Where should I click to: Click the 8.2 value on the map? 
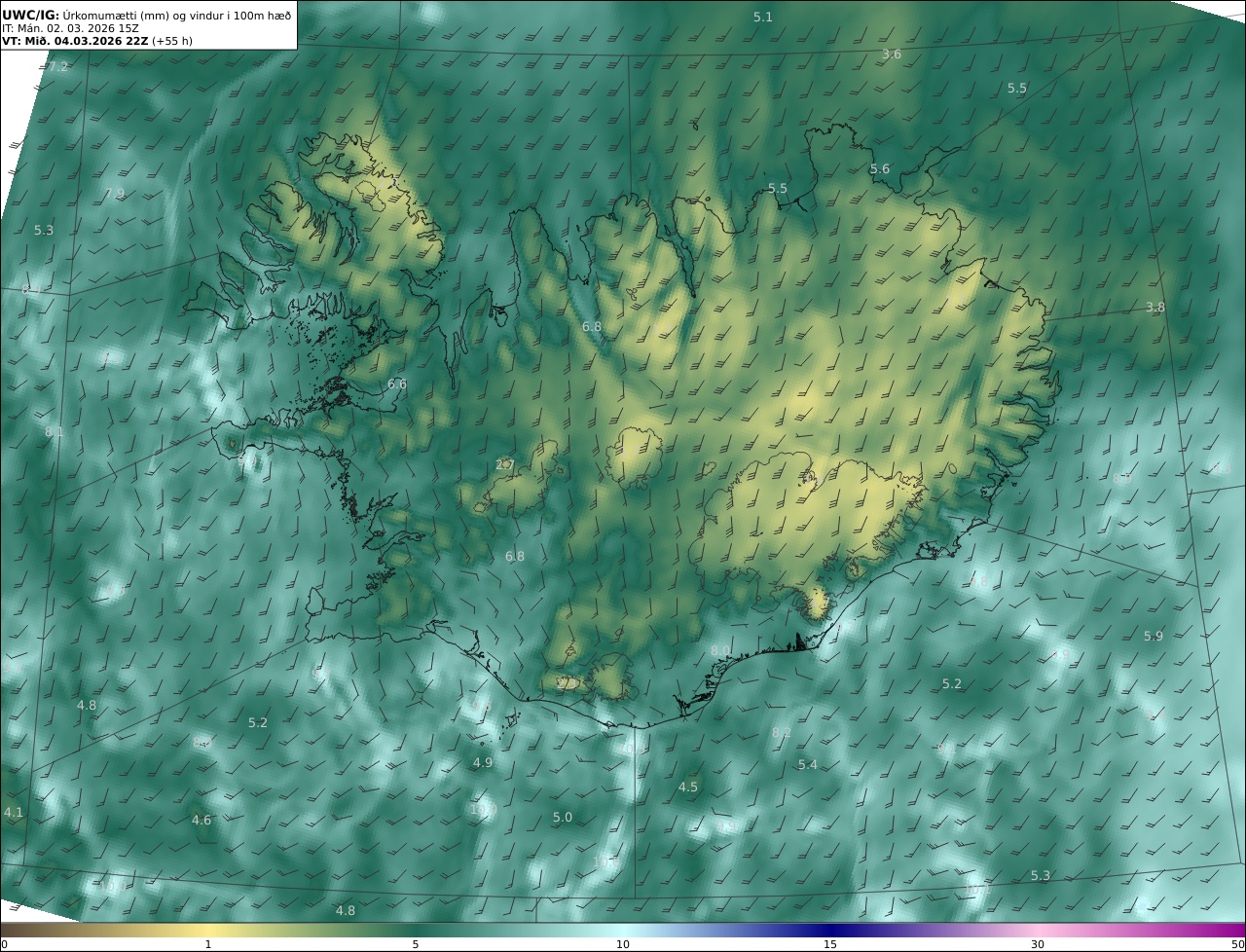pyautogui.click(x=782, y=733)
